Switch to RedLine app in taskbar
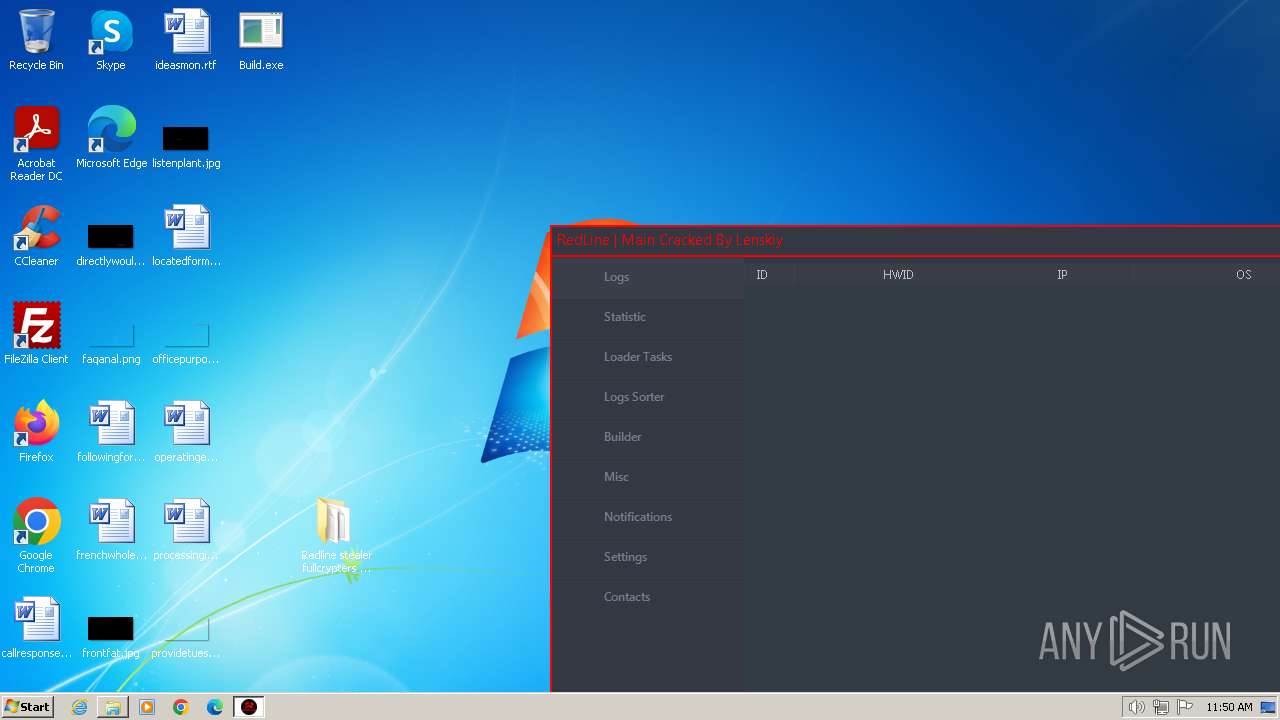The width and height of the screenshot is (1280, 720). (249, 707)
